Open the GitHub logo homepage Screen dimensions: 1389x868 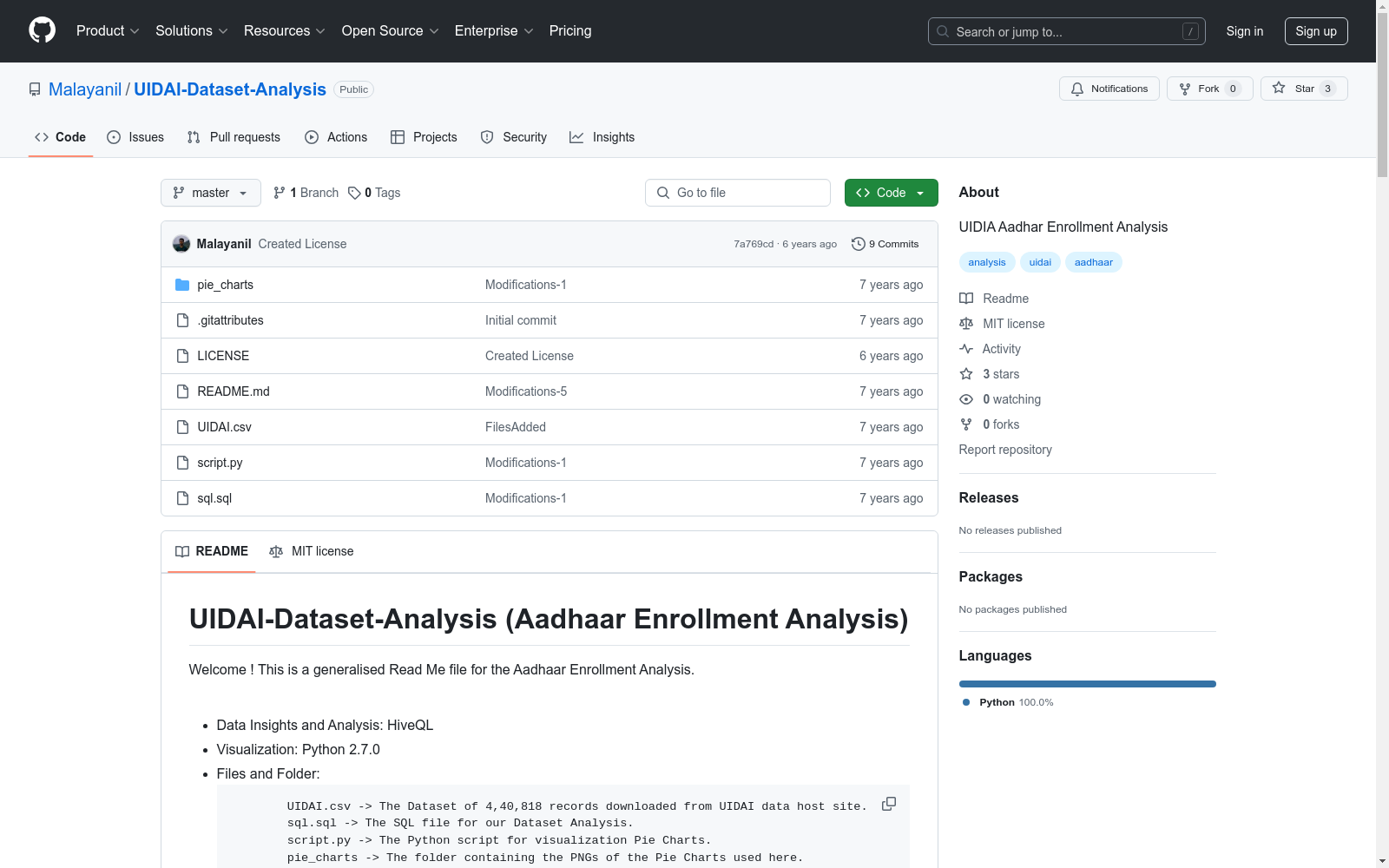point(42,30)
